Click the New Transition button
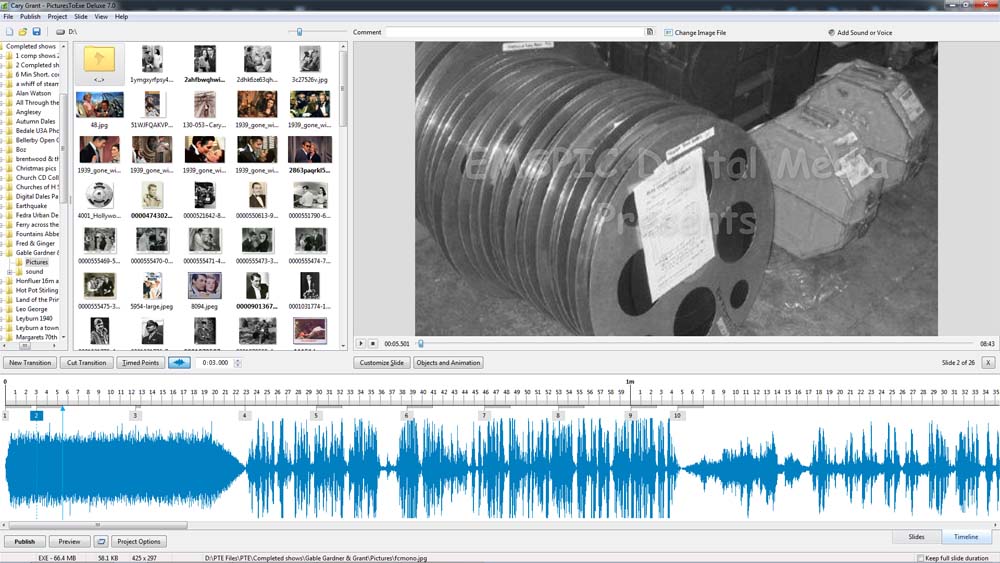The image size is (1000, 563). pos(30,363)
